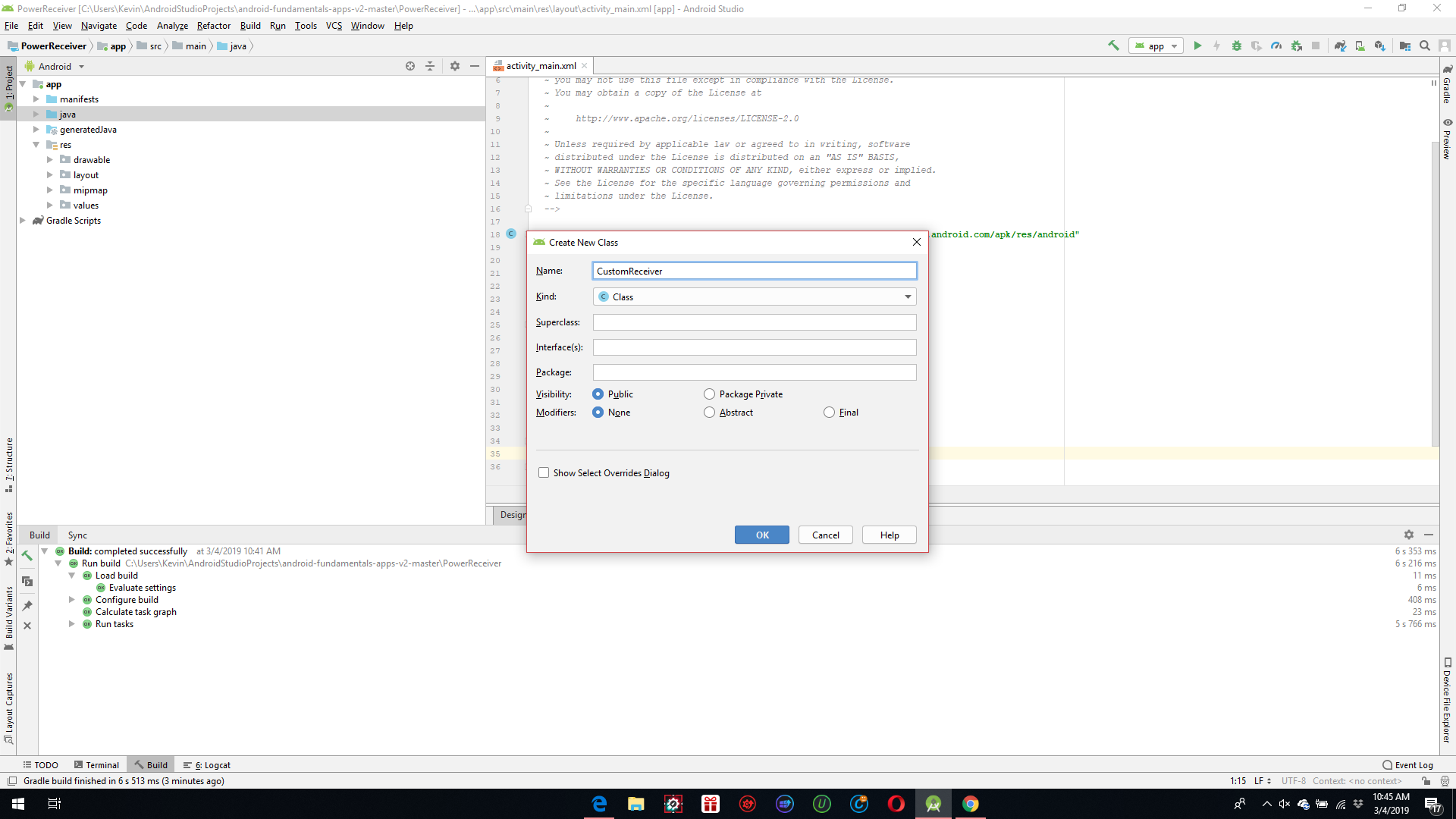Click Help in Create New Class dialog
Screen dimensions: 1456x819
click(890, 535)
